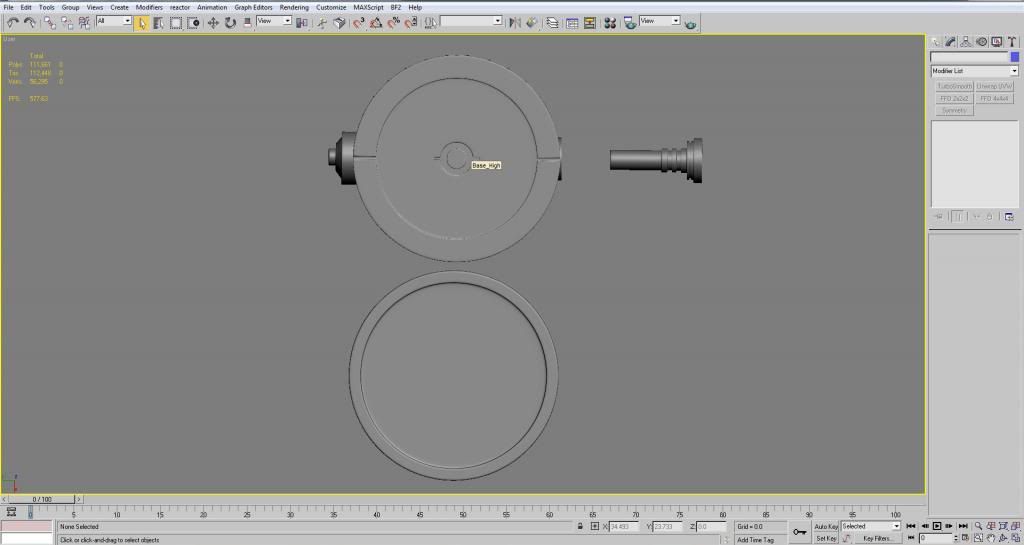Open the Display command panel
1024x545 pixels.
pos(997,41)
